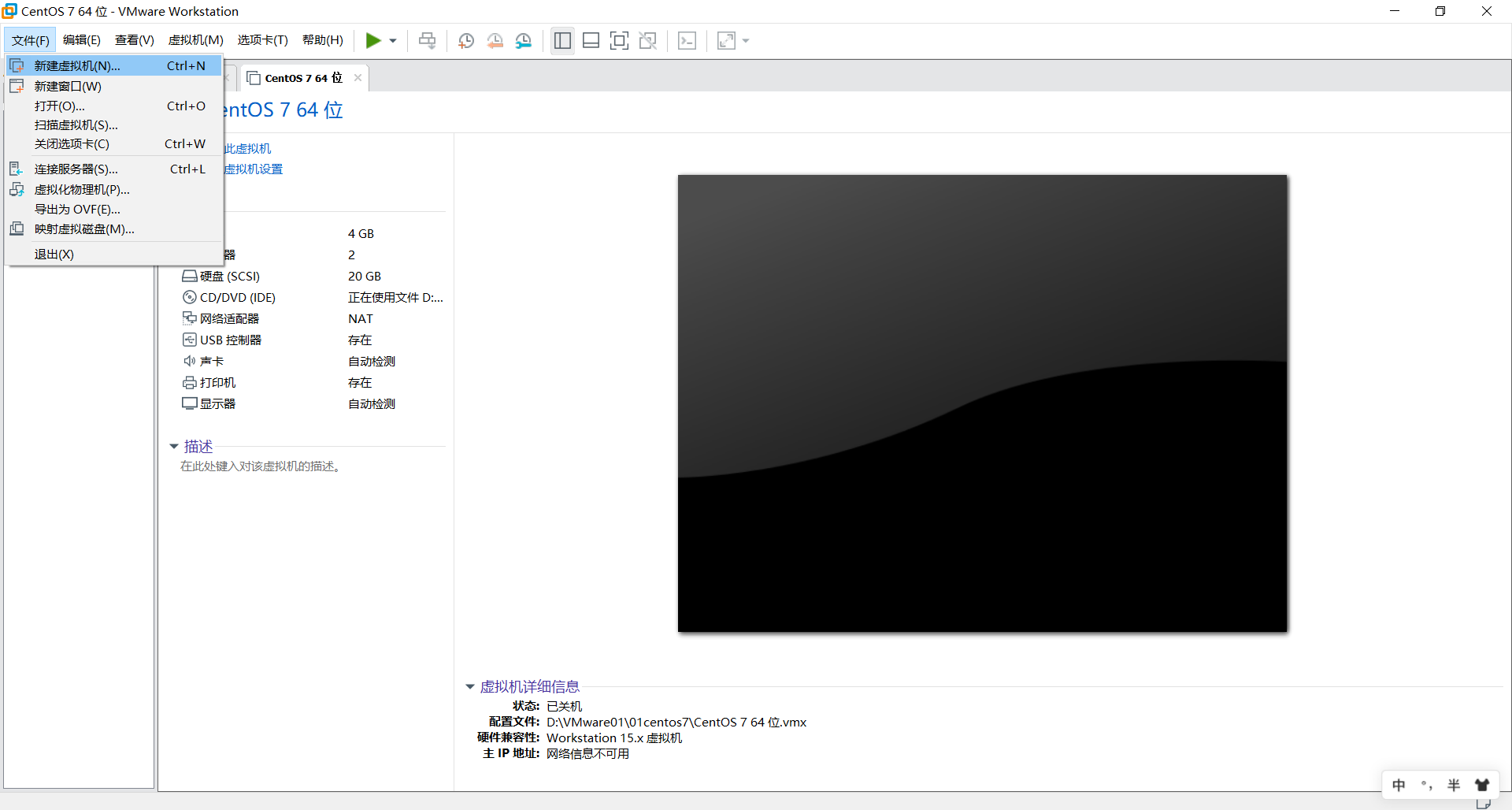Toggle the IME 中 language indicator
This screenshot has width=1512, height=810.
[x=1399, y=785]
